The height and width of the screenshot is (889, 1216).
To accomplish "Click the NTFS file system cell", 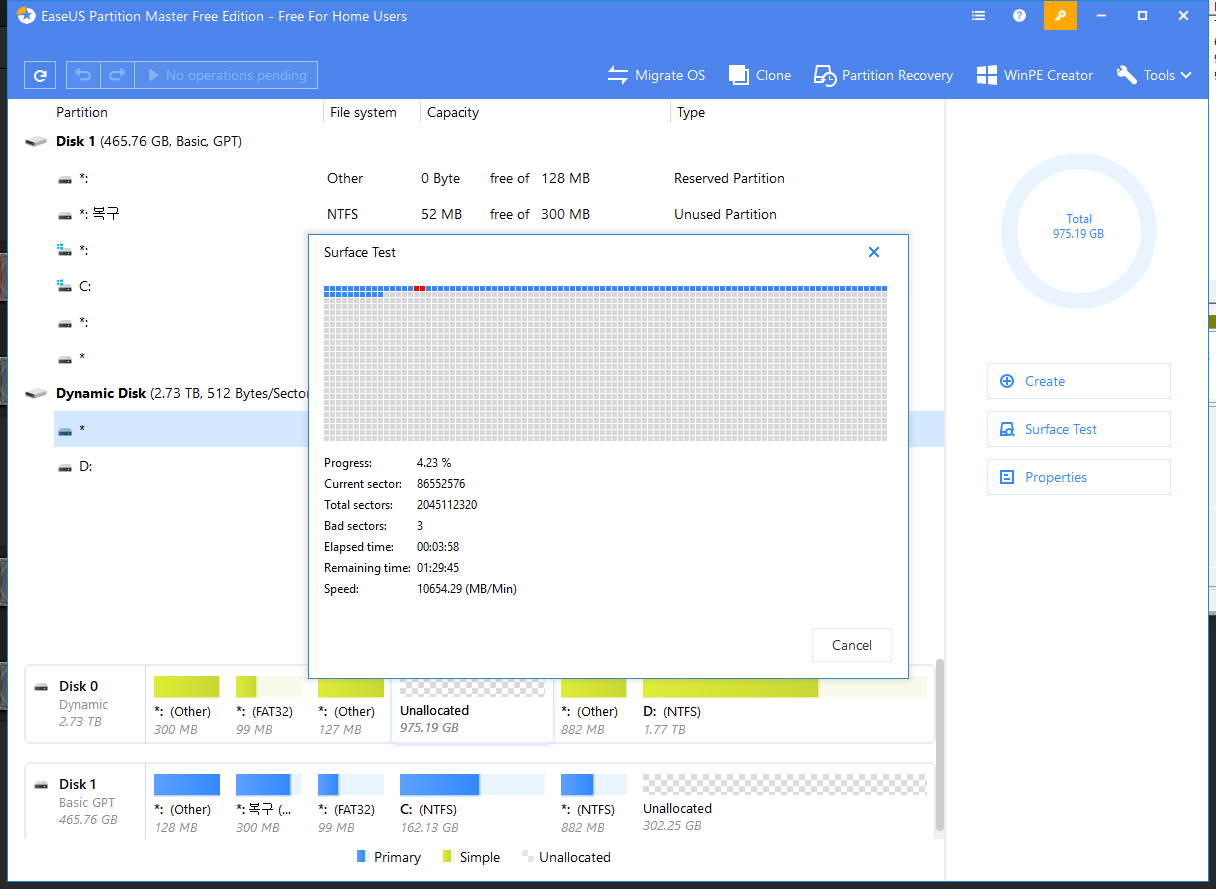I will pyautogui.click(x=342, y=214).
